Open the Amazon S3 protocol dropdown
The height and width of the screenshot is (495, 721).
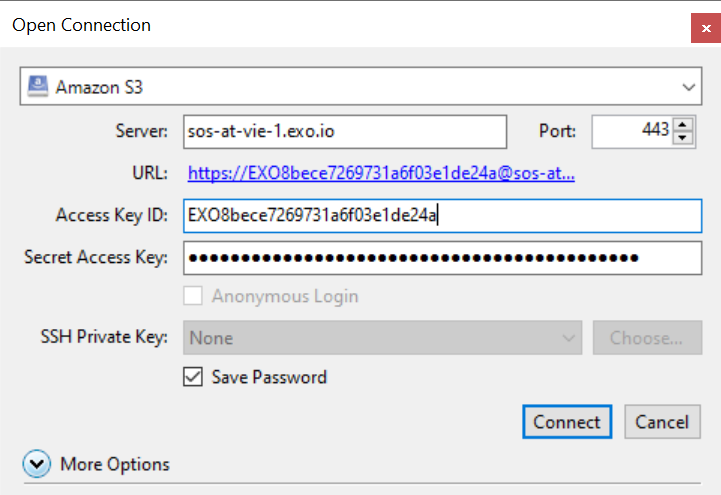(x=360, y=86)
